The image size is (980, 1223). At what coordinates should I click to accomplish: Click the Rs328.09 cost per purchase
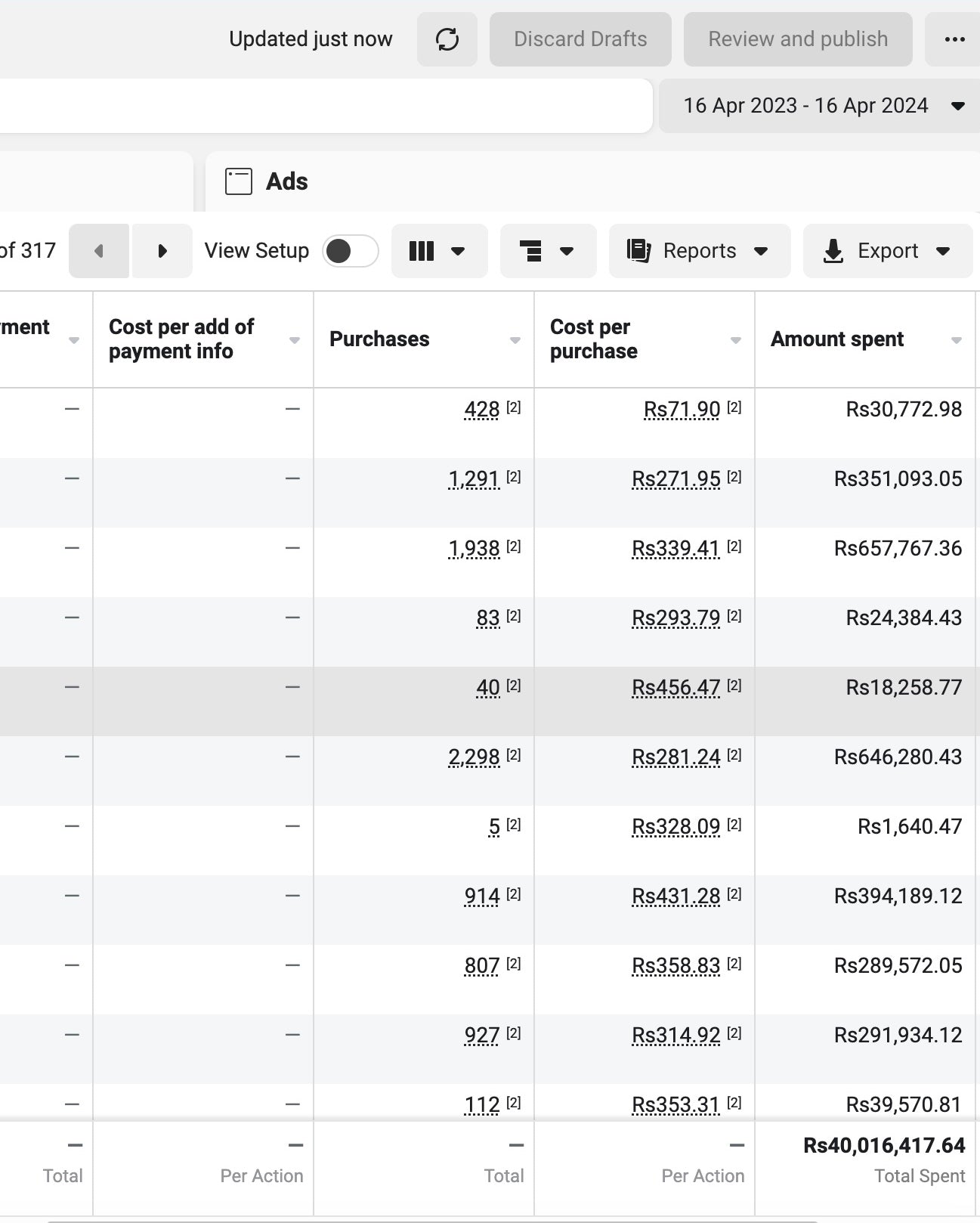(x=675, y=827)
